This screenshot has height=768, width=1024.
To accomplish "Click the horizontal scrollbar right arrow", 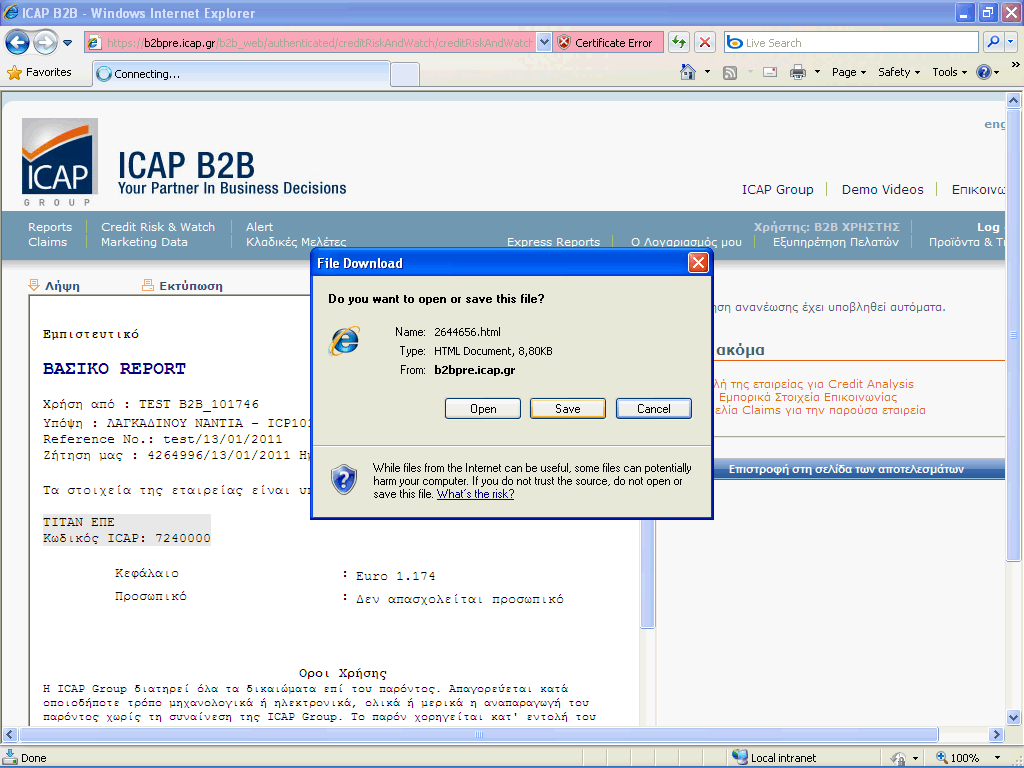I will point(995,734).
